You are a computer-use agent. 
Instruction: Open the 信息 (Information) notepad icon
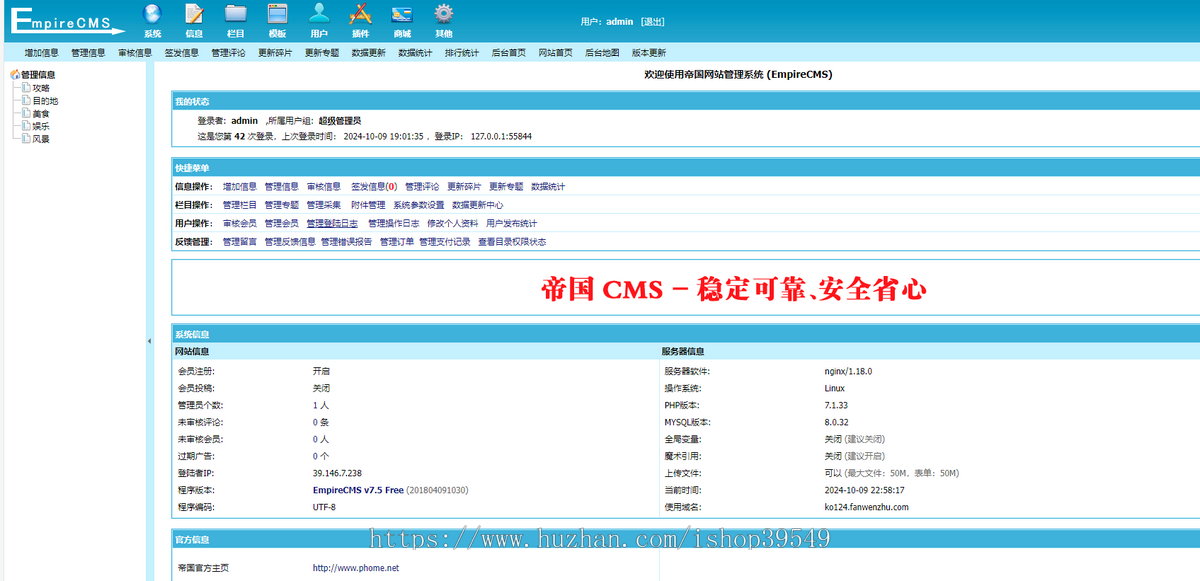pos(194,14)
